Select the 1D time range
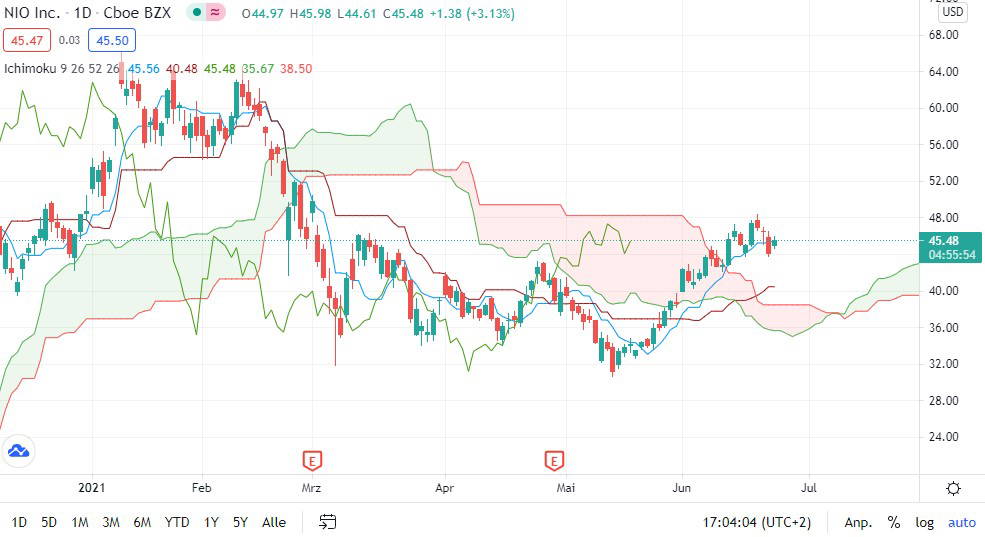This screenshot has width=985, height=537. [19, 522]
